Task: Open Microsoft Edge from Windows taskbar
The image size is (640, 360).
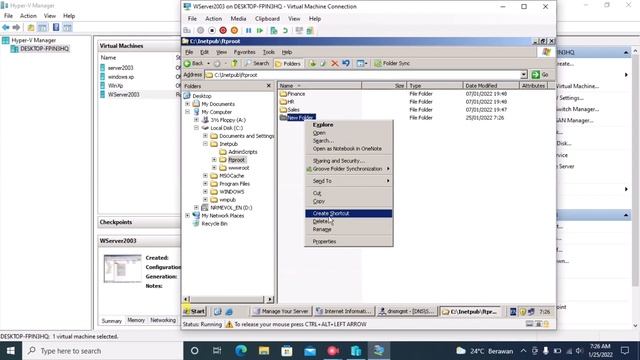Action: [x=241, y=351]
